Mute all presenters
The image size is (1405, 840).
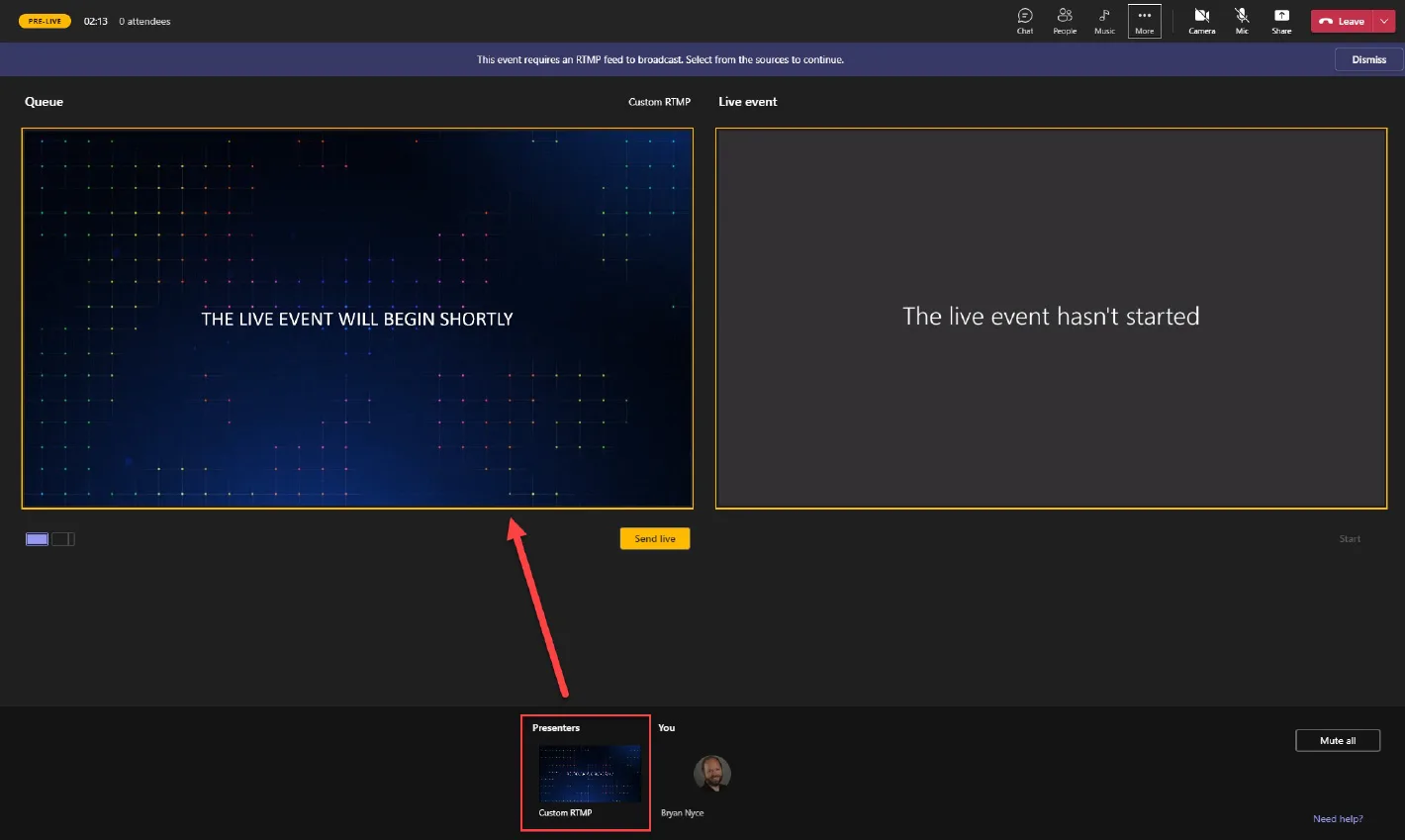pos(1338,740)
